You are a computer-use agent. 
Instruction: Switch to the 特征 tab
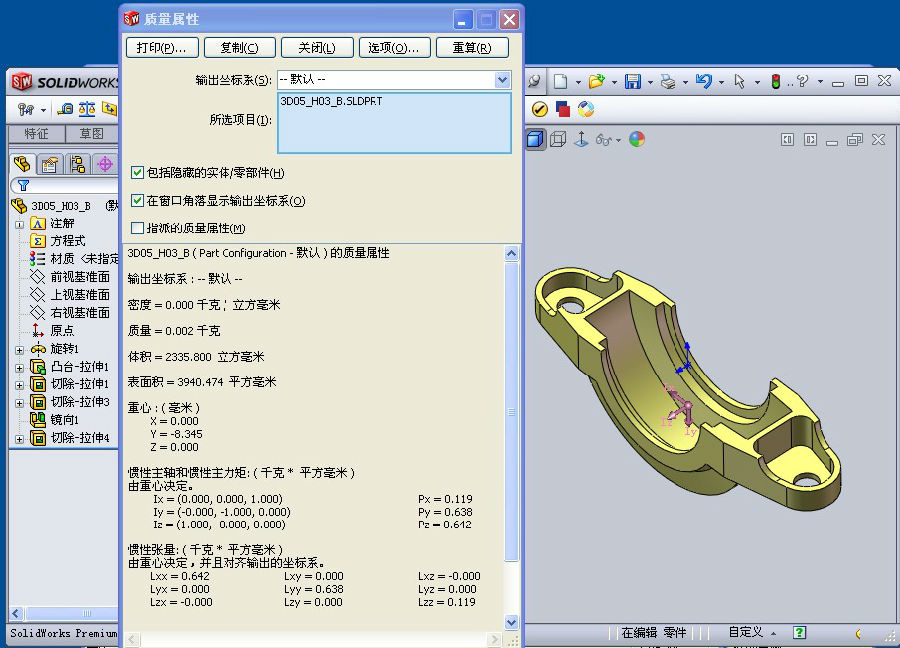point(36,134)
